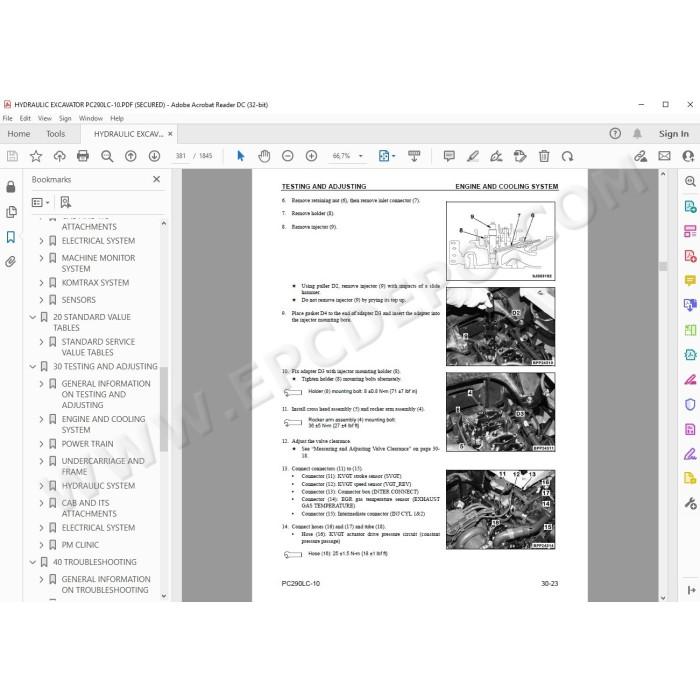Open zoom level dropdown

coord(361,156)
